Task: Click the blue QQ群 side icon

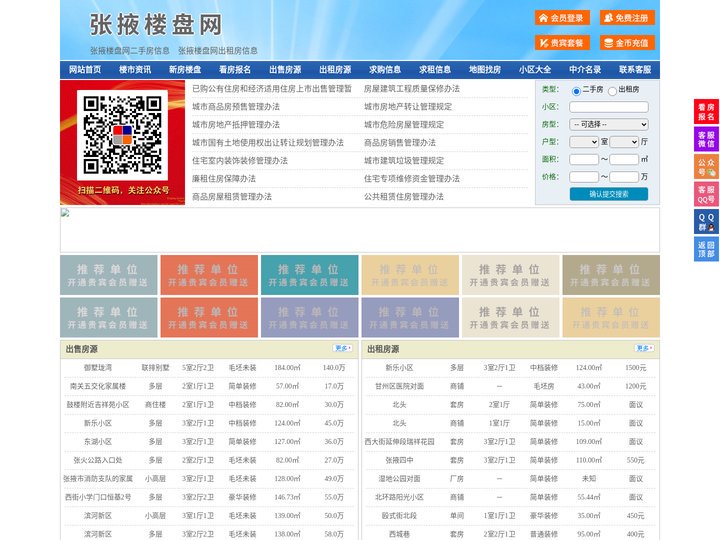Action: [706, 222]
